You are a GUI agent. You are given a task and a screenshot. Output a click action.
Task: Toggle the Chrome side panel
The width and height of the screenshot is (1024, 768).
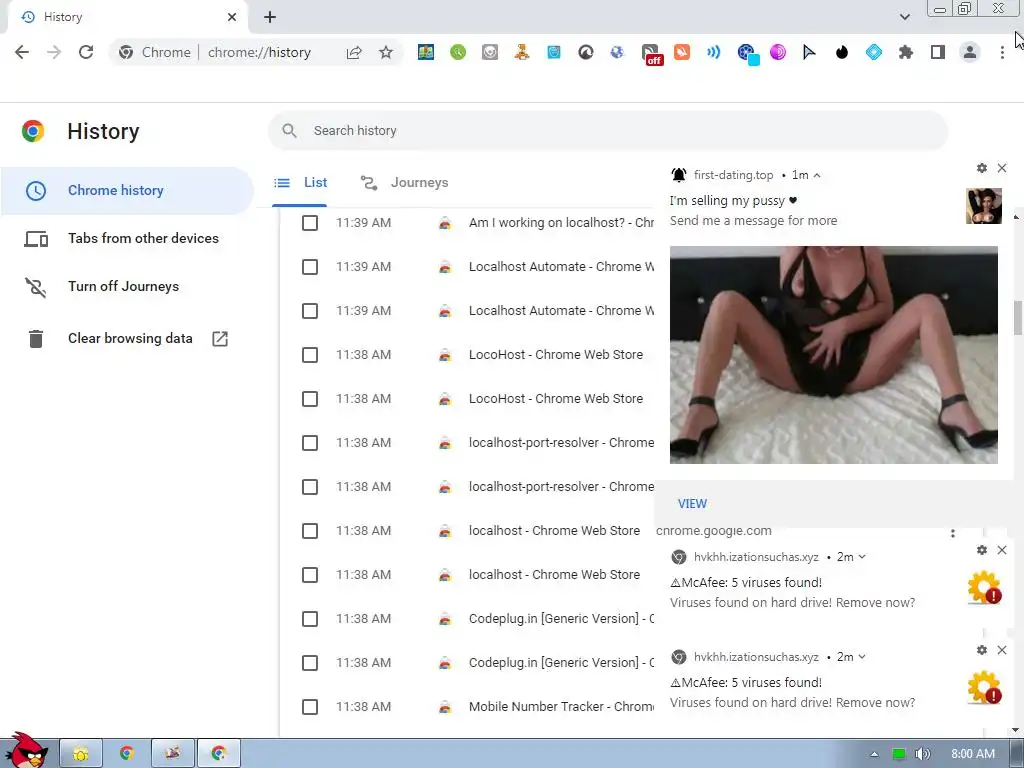point(938,52)
